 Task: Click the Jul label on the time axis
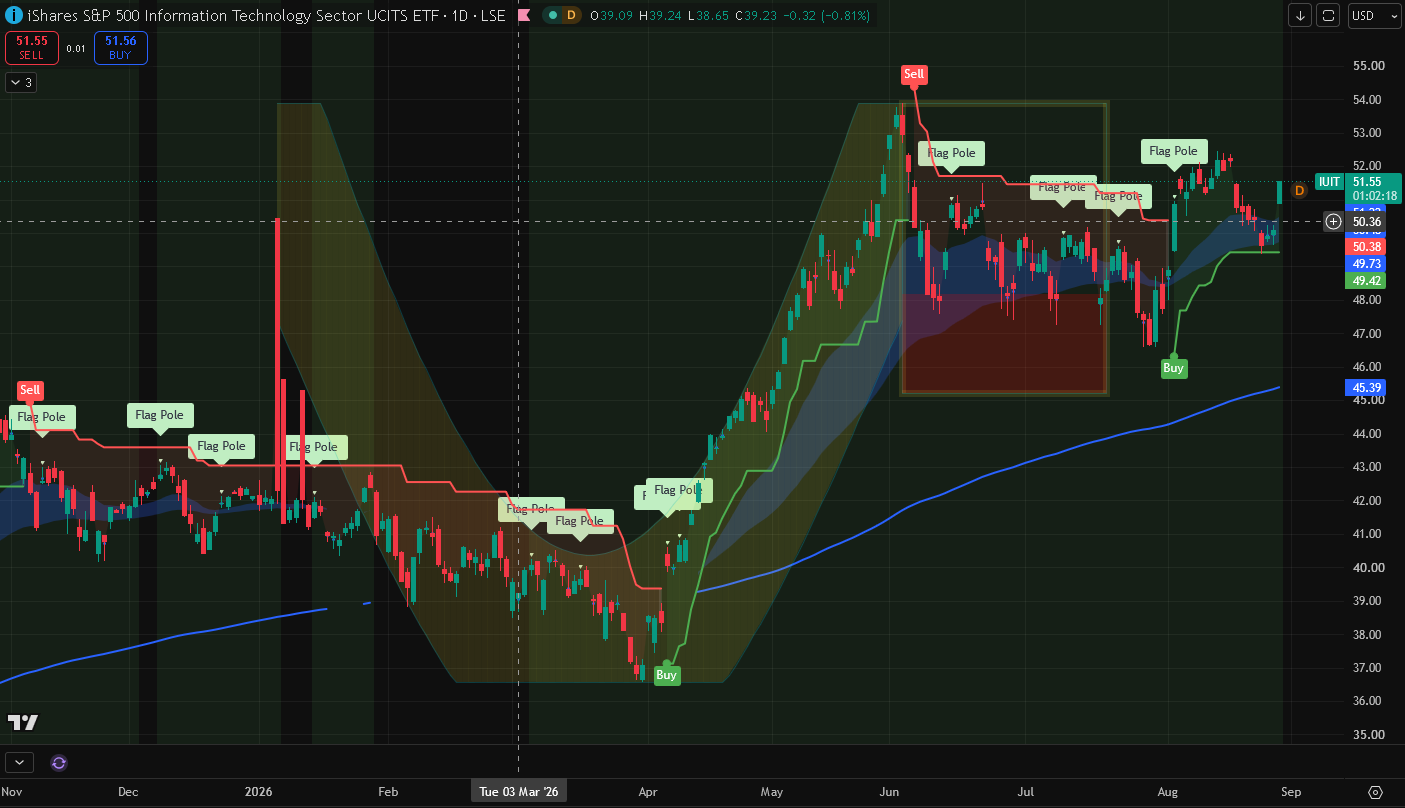click(x=1026, y=792)
